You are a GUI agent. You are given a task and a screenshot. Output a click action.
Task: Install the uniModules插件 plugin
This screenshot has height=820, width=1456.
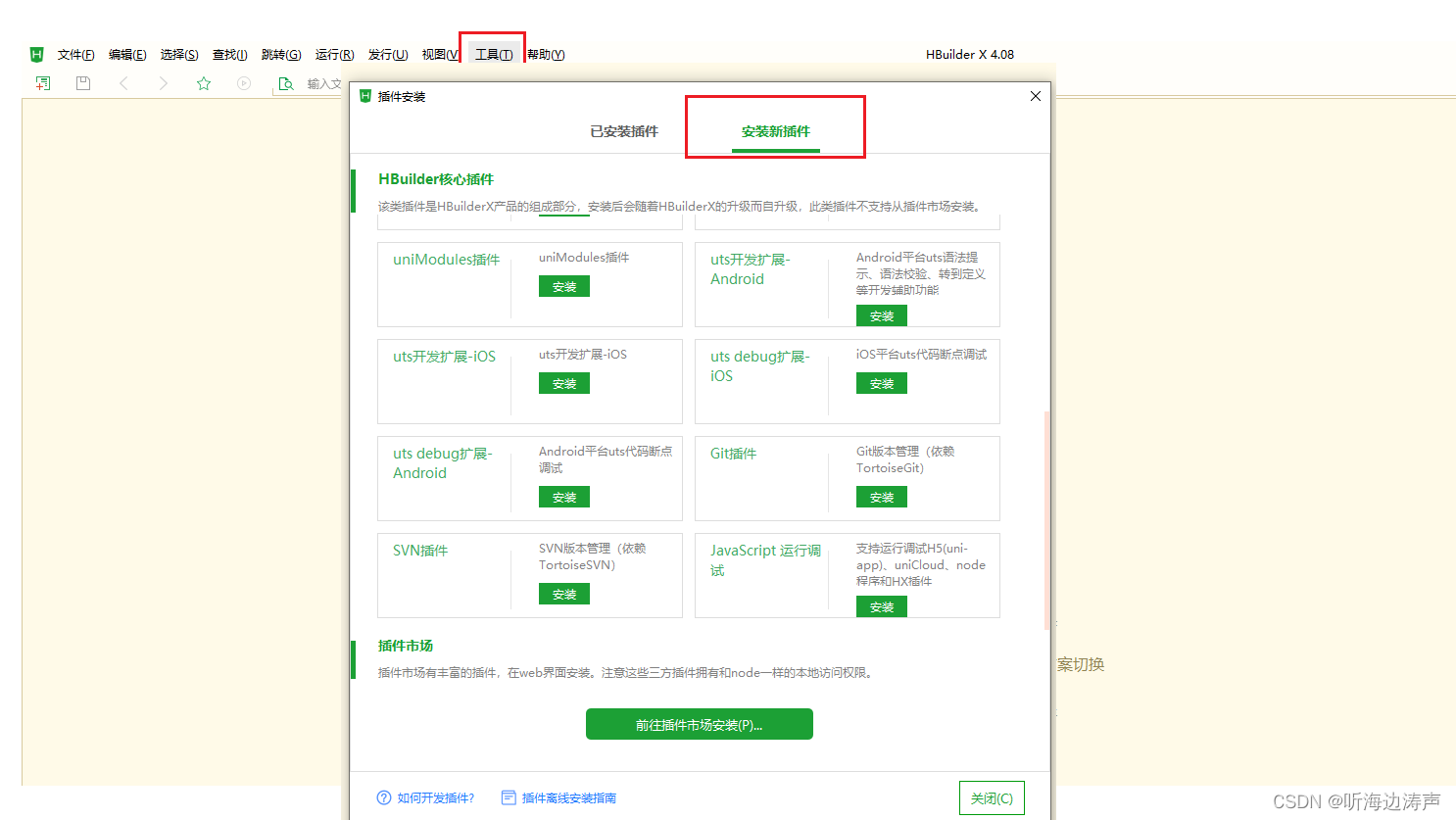coord(564,286)
